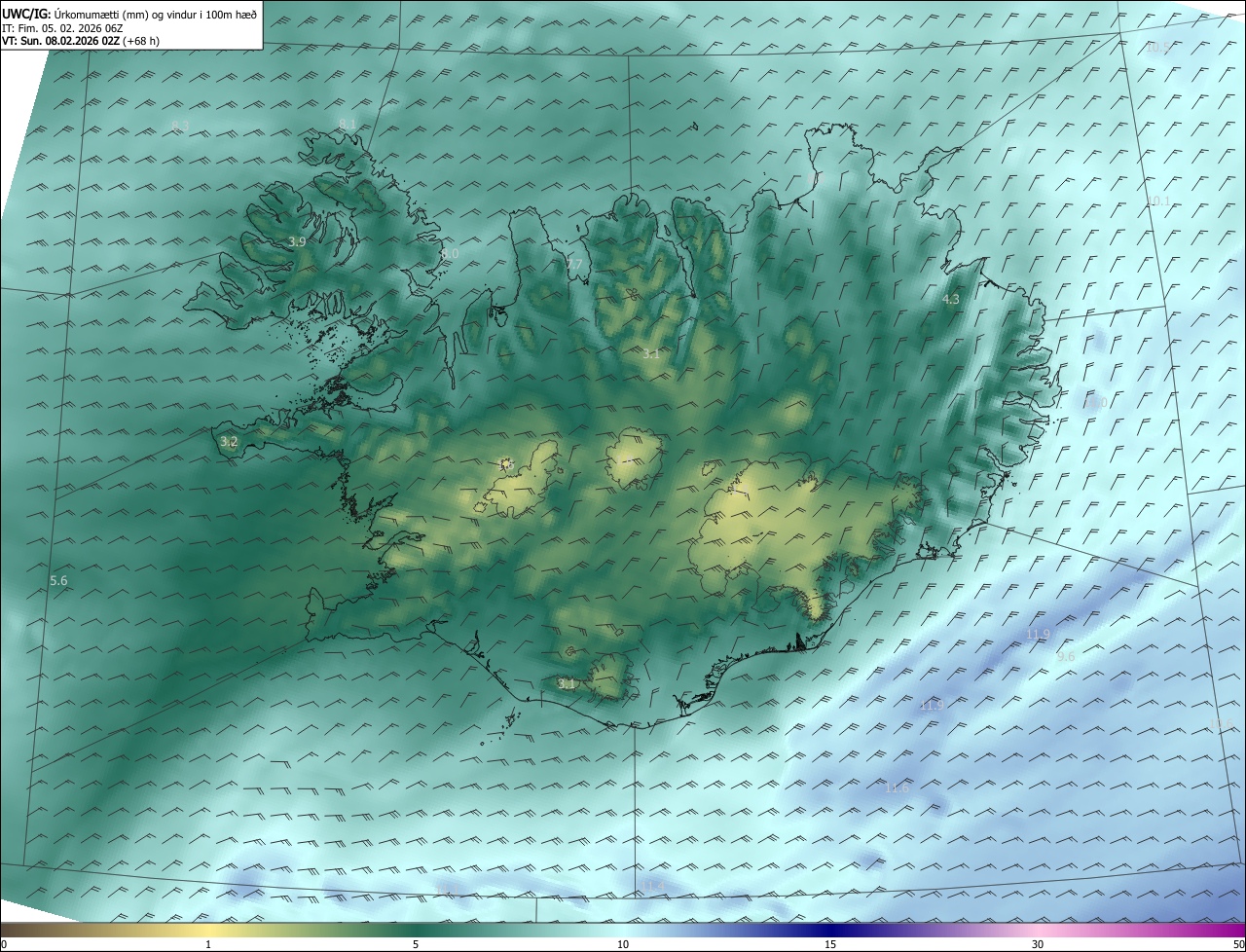The height and width of the screenshot is (952, 1246).
Task: Click the colorbar tick label 15
Action: (830, 945)
